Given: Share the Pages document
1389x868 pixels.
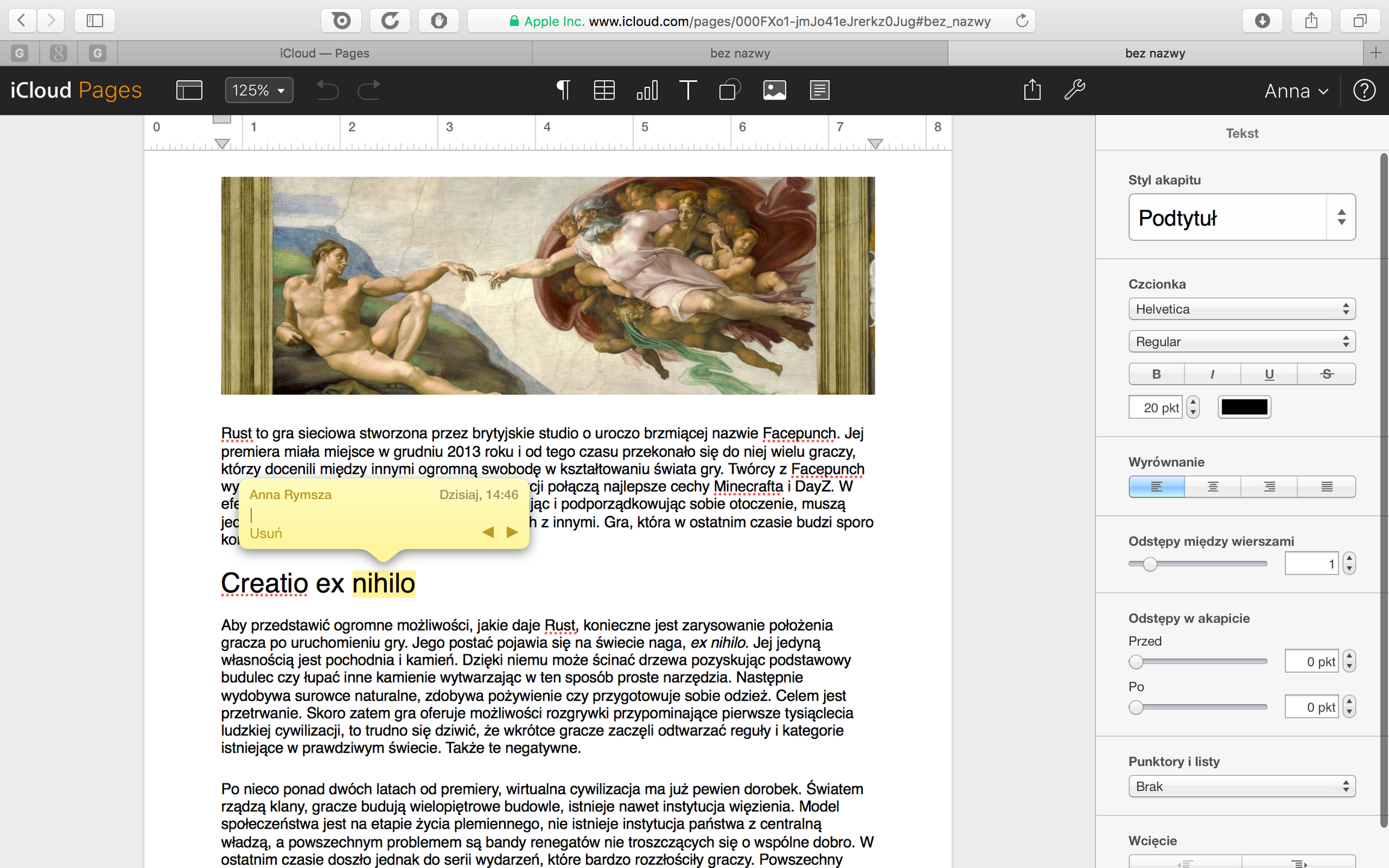Looking at the screenshot, I should click(1032, 89).
